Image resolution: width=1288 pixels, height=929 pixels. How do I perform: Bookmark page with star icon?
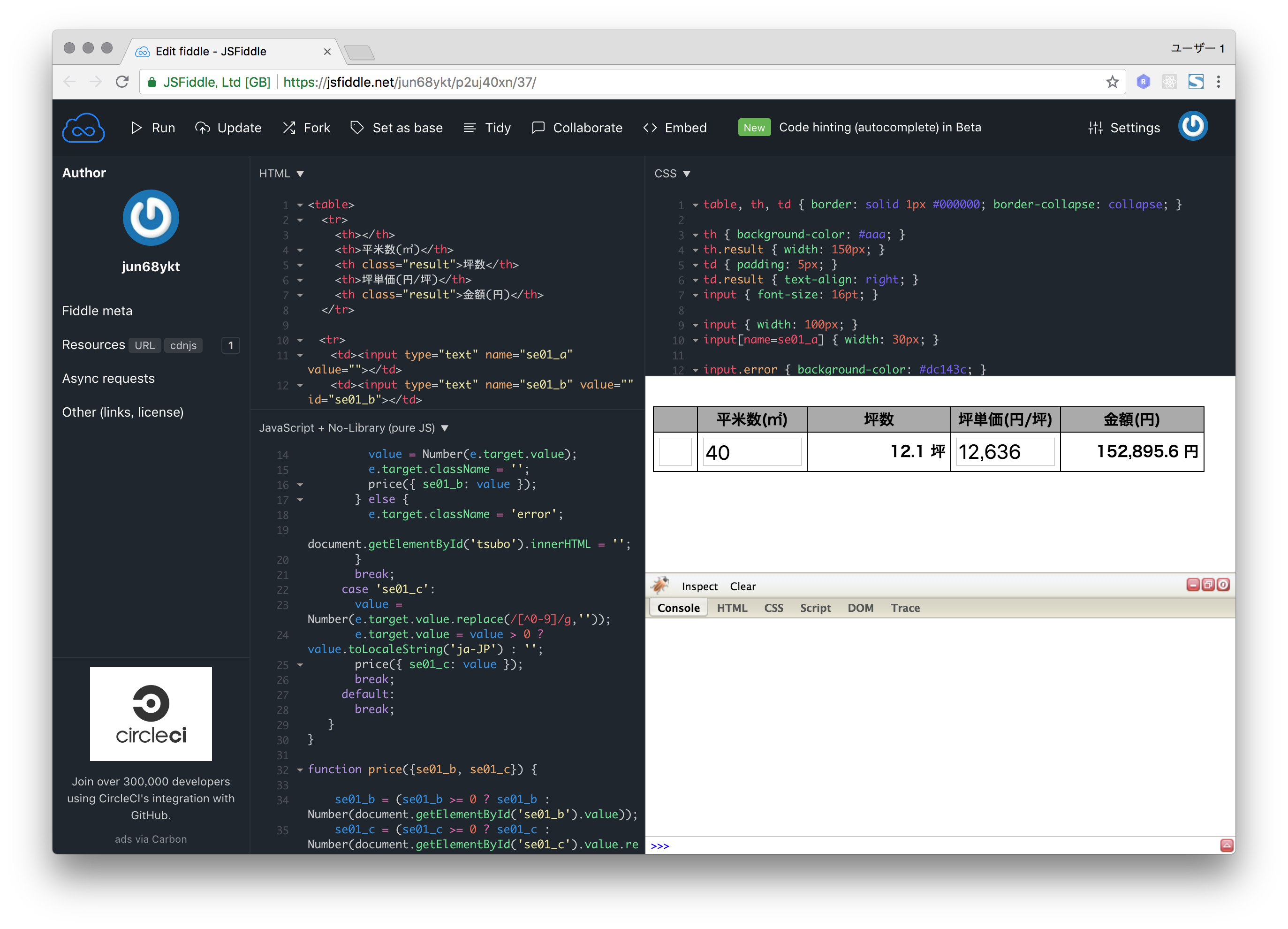pos(1112,82)
